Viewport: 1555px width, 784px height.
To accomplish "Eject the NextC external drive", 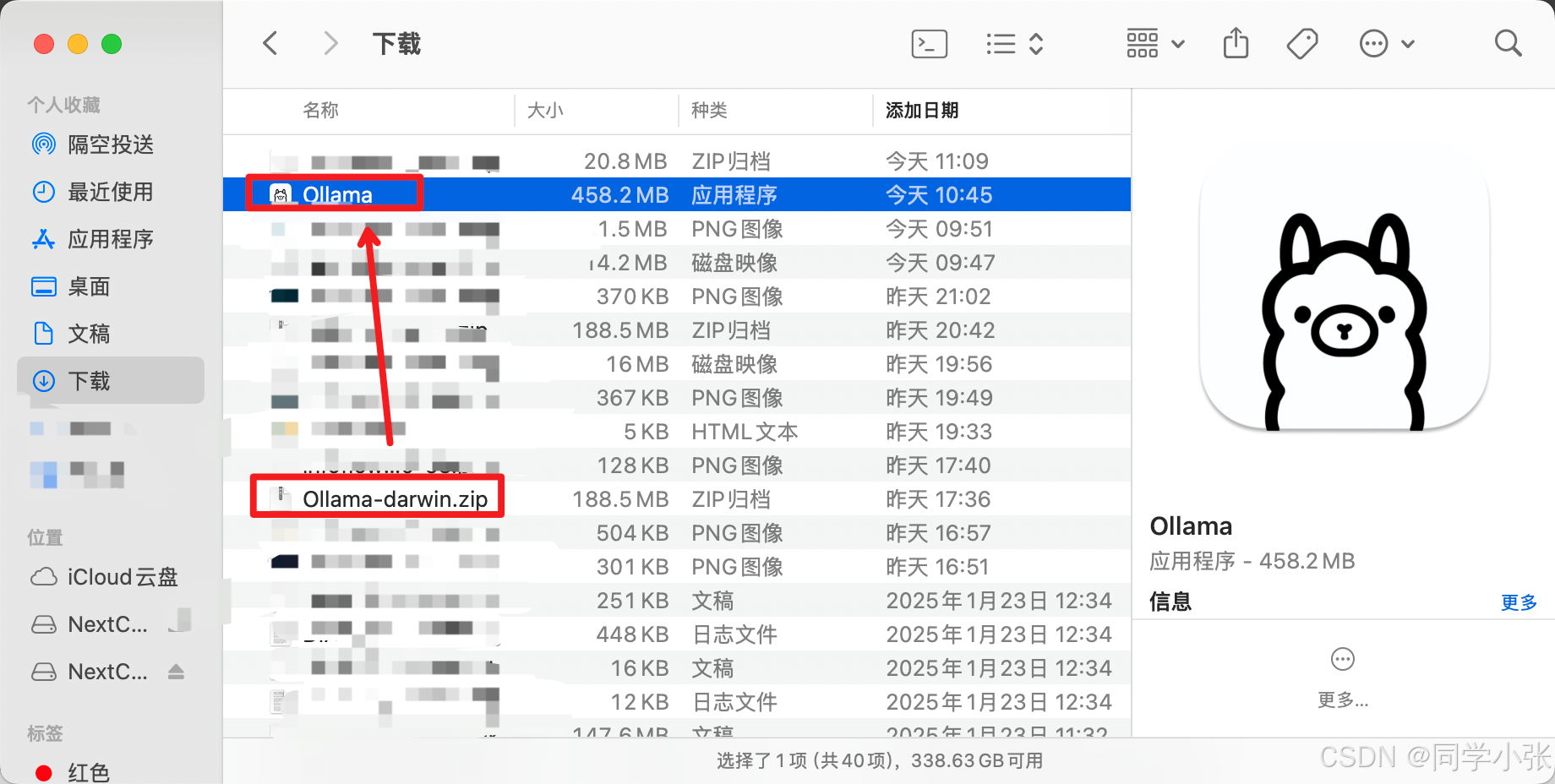I will pos(176,672).
